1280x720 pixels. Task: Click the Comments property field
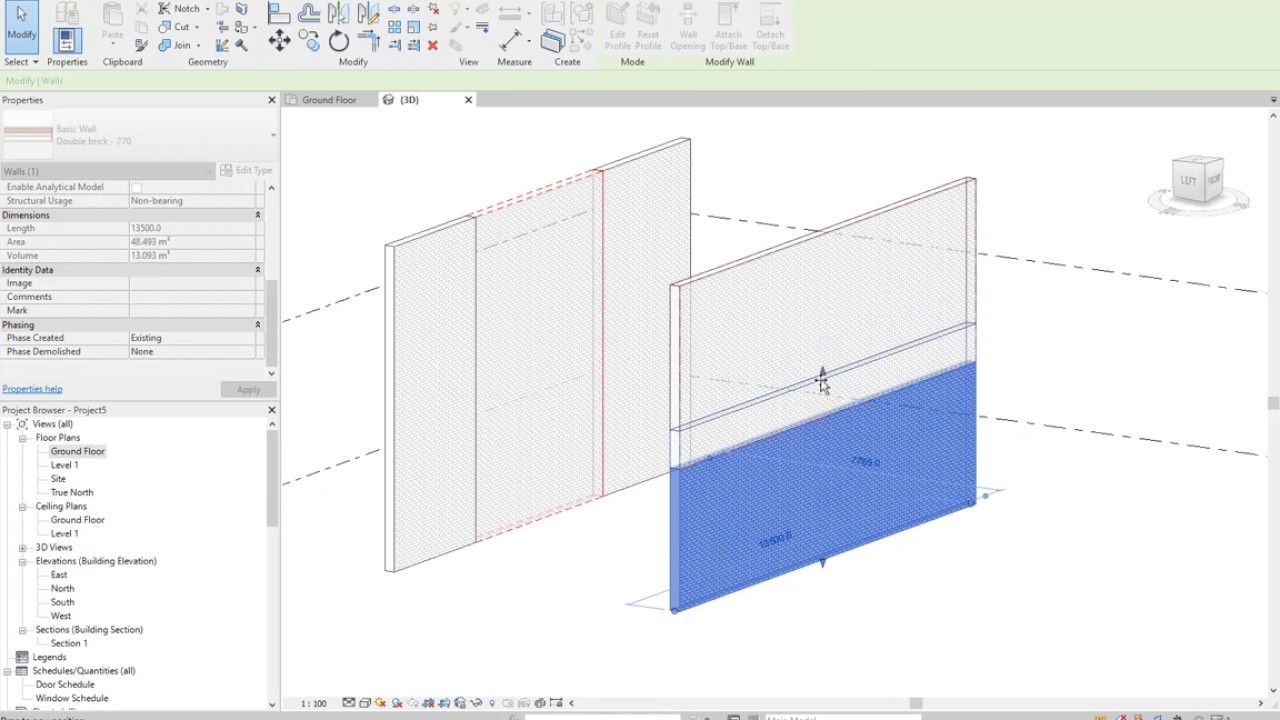pos(192,297)
